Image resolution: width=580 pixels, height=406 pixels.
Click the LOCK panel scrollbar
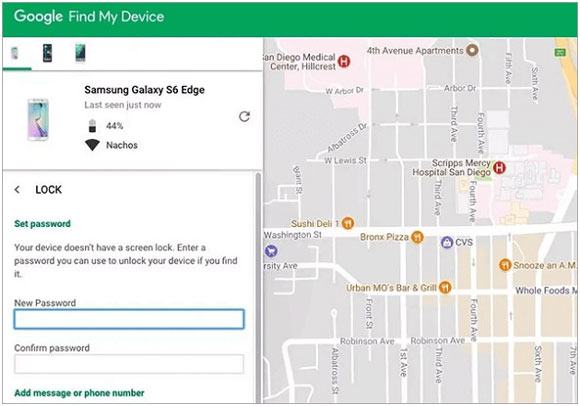click(258, 287)
